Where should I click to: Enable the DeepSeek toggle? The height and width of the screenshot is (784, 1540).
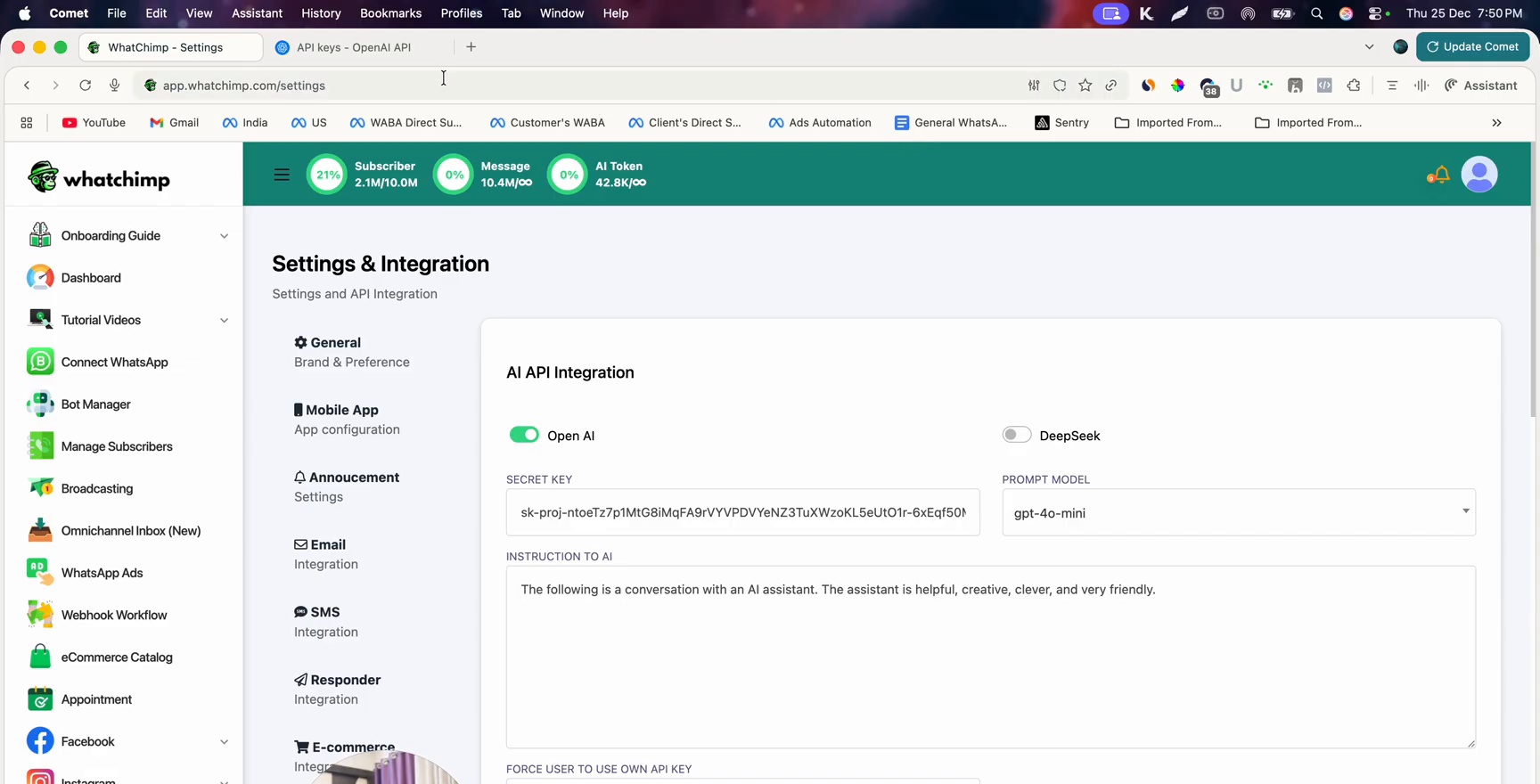pos(1016,435)
